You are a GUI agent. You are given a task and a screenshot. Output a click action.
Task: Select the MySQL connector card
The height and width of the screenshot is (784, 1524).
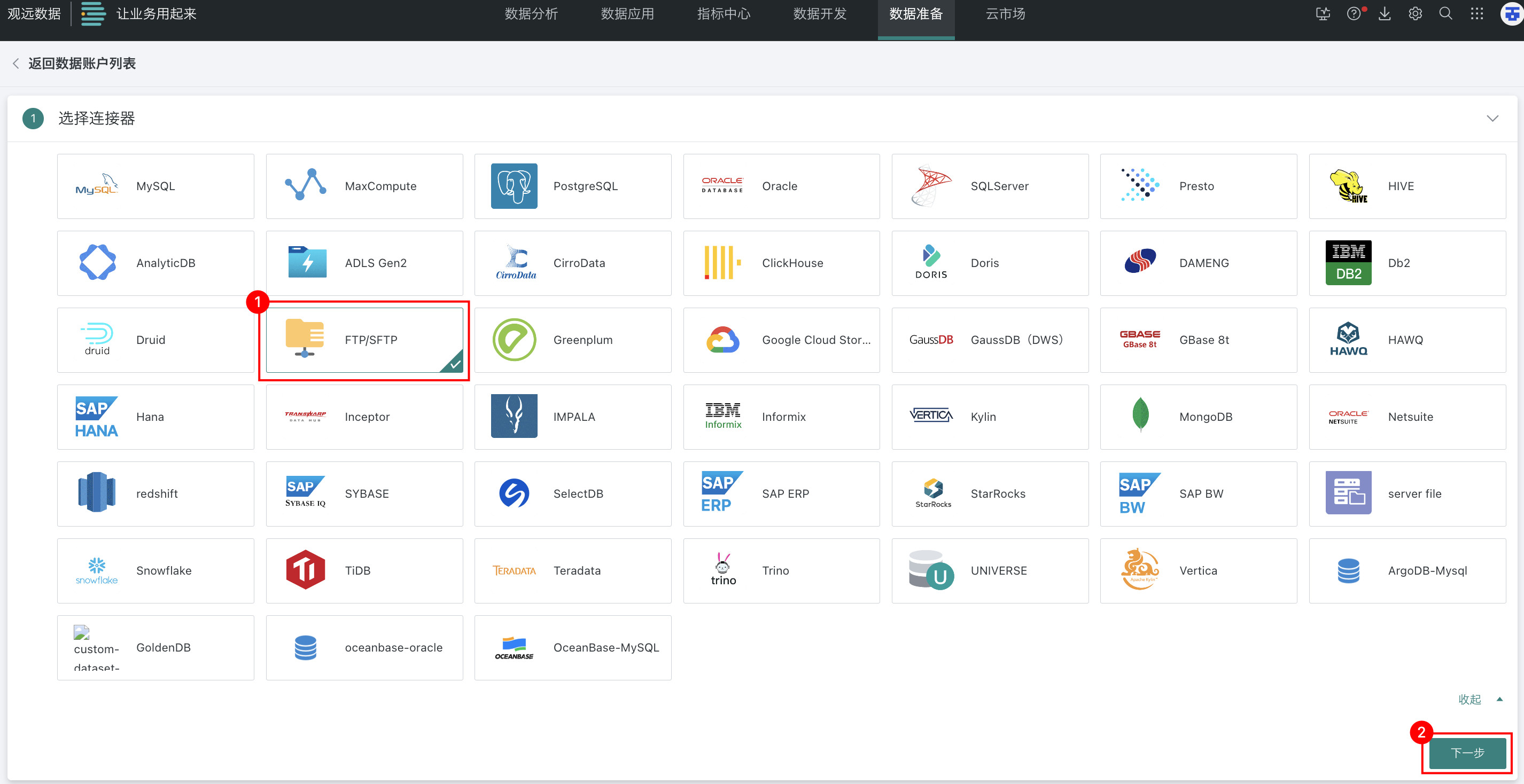point(155,186)
